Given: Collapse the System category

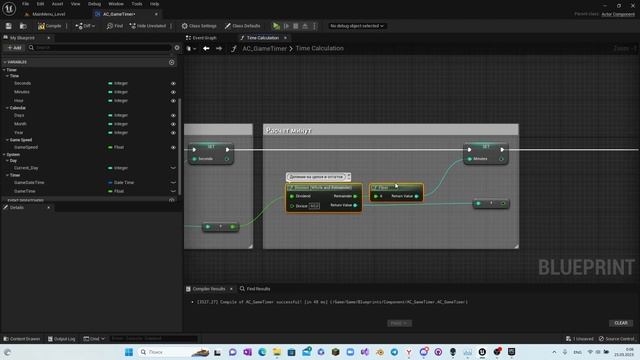Looking at the screenshot, I should (x=4, y=155).
